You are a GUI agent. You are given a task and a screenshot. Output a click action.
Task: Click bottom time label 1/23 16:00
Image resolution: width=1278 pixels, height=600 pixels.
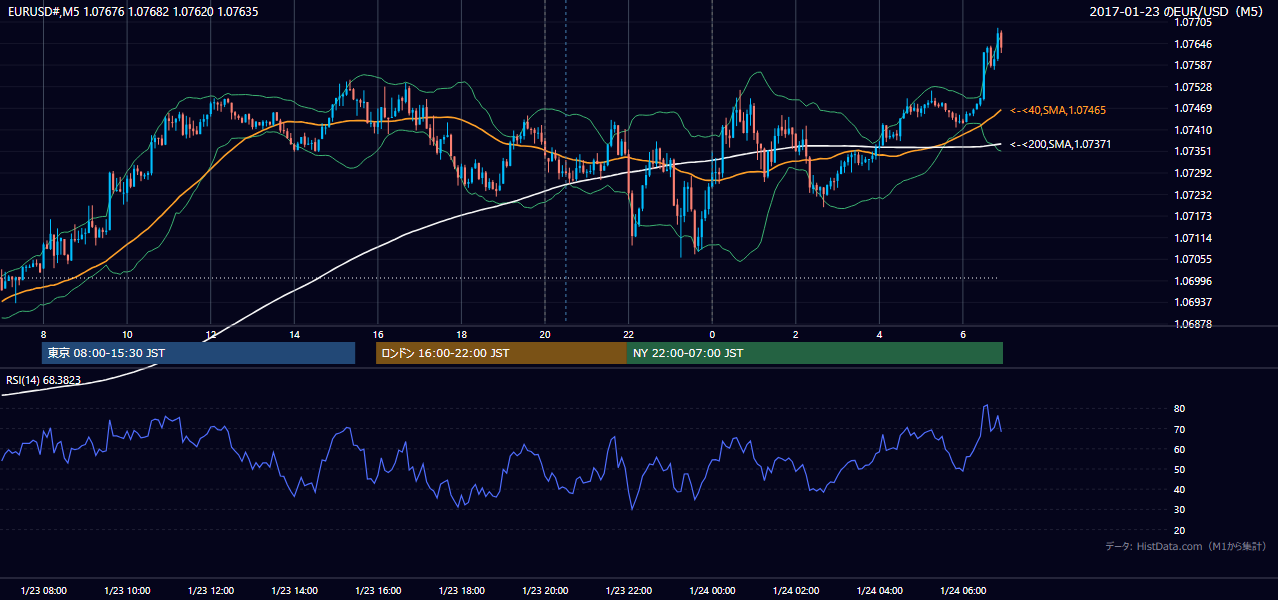point(378,591)
